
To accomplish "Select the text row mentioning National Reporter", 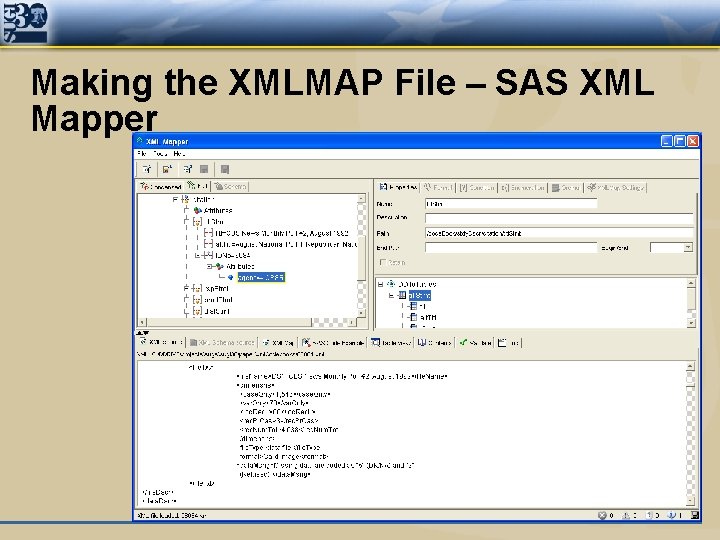I will 286,244.
